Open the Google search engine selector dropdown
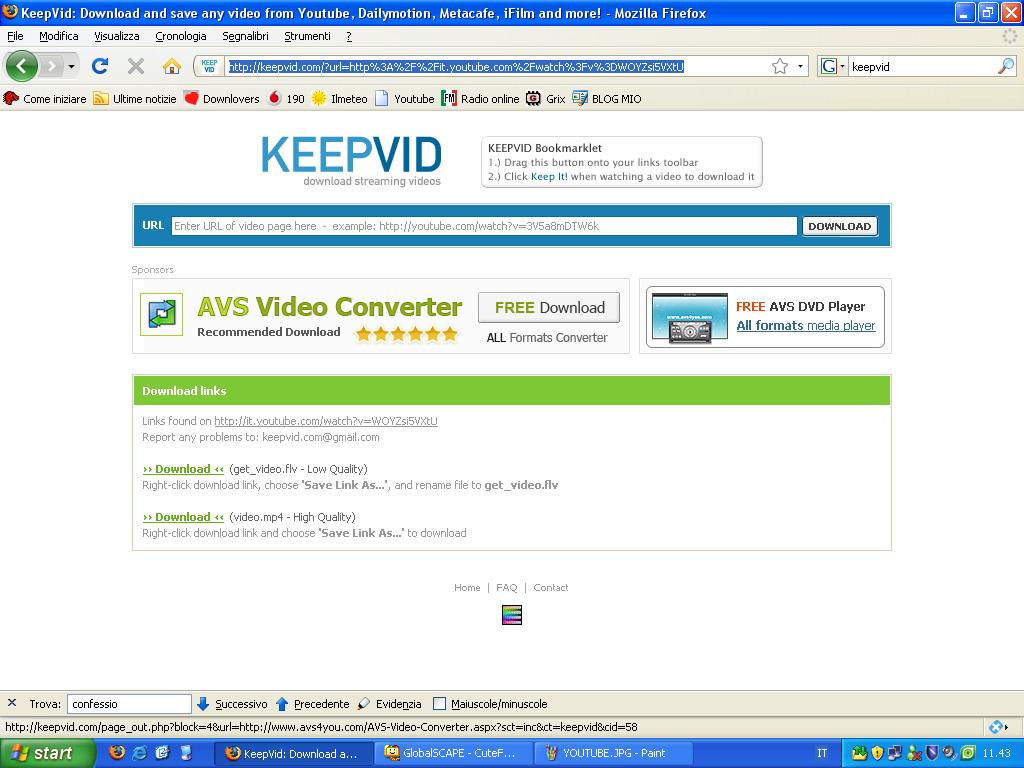The height and width of the screenshot is (768, 1024). 833,66
